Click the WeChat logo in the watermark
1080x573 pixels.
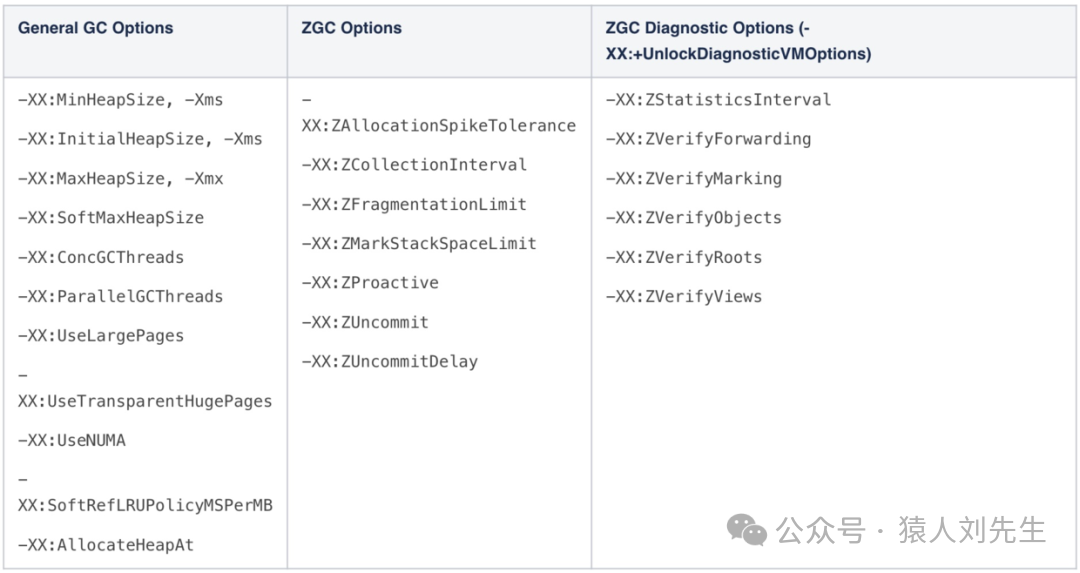coord(747,530)
